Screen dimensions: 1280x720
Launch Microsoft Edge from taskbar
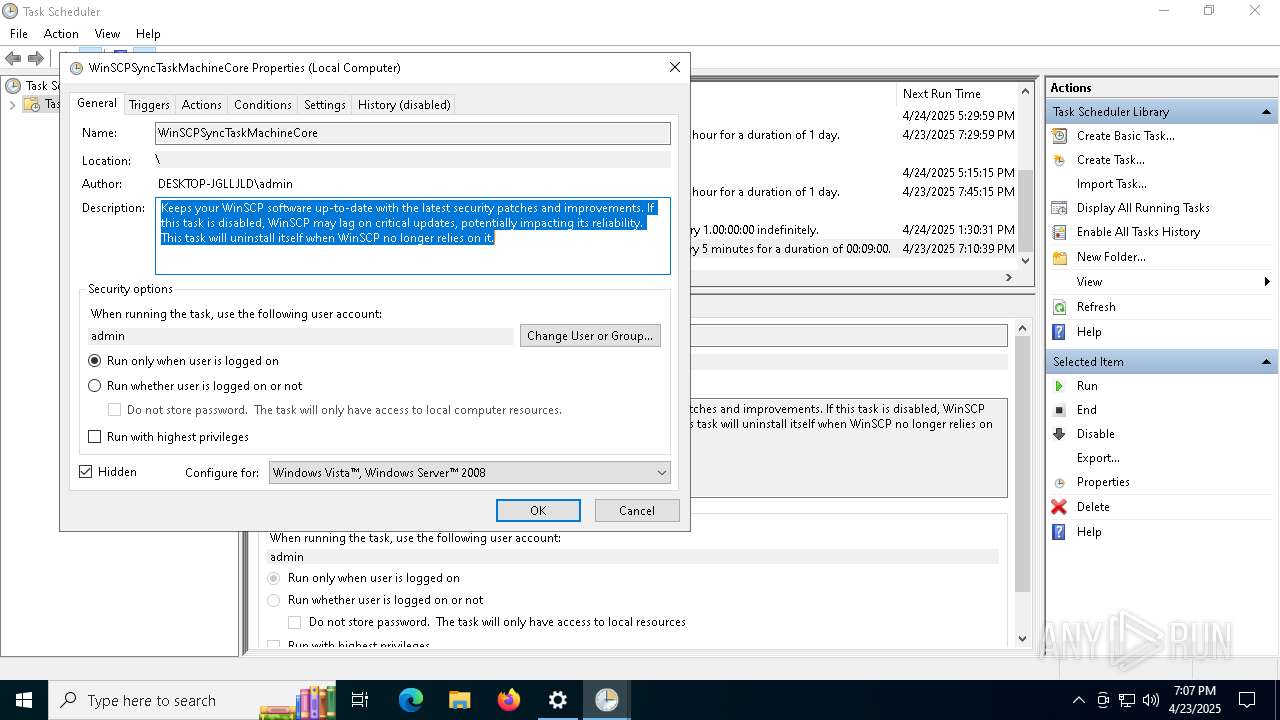[x=411, y=700]
